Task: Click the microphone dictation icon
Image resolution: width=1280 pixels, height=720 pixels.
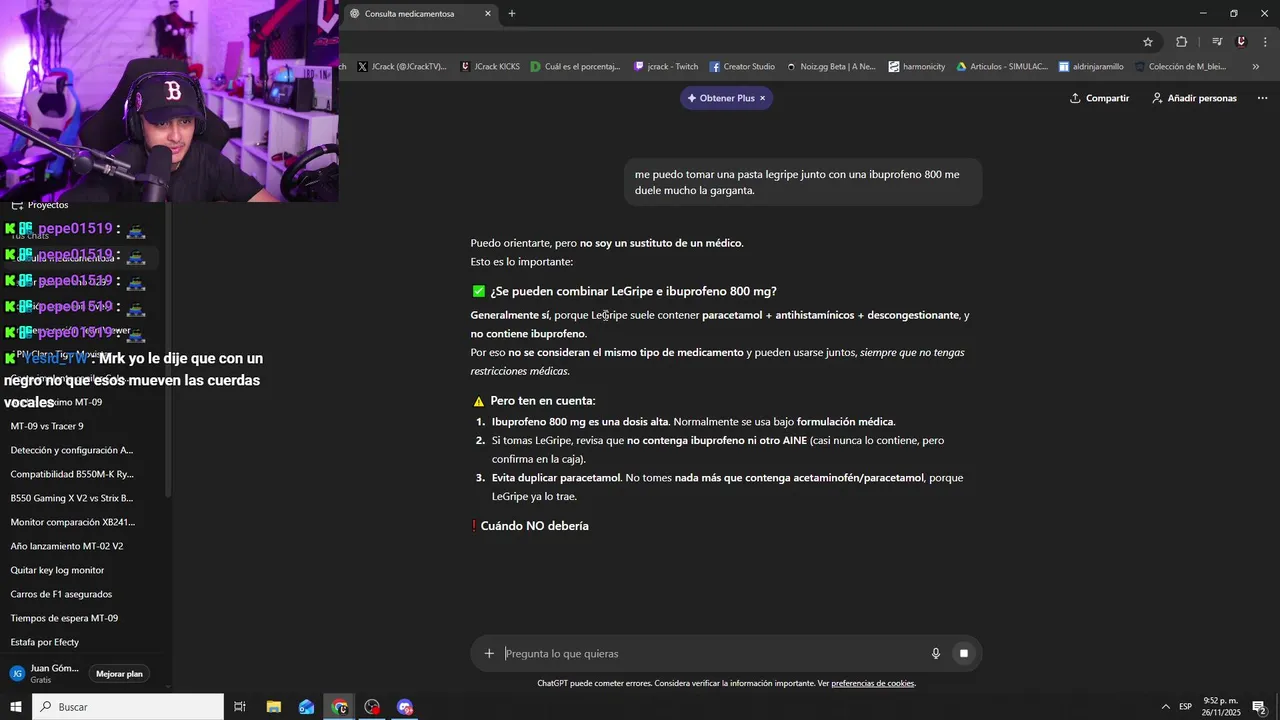Action: pyautogui.click(x=936, y=654)
